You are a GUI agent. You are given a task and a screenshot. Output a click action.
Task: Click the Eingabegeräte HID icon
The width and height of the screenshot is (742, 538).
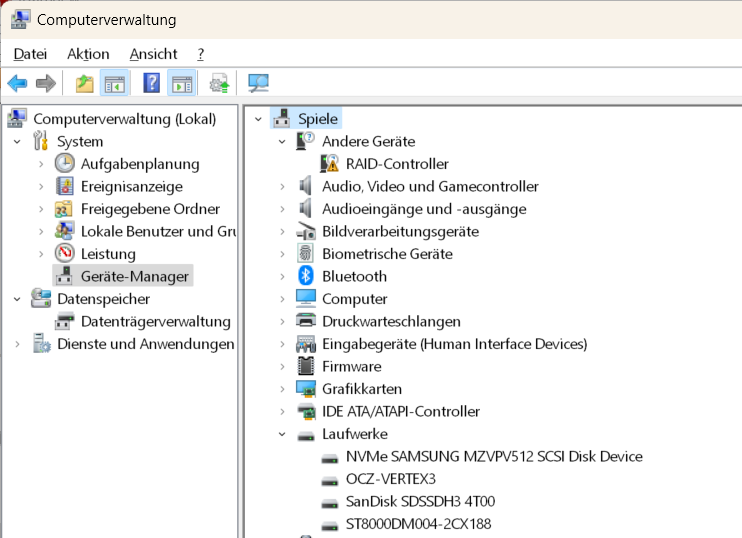point(306,344)
